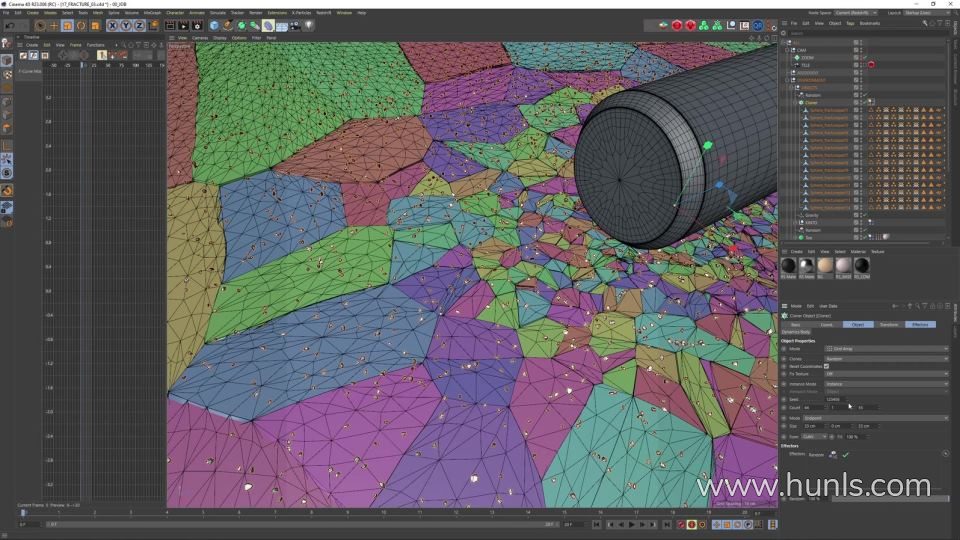
Task: Click the Camera object icon
Action: click(x=295, y=26)
